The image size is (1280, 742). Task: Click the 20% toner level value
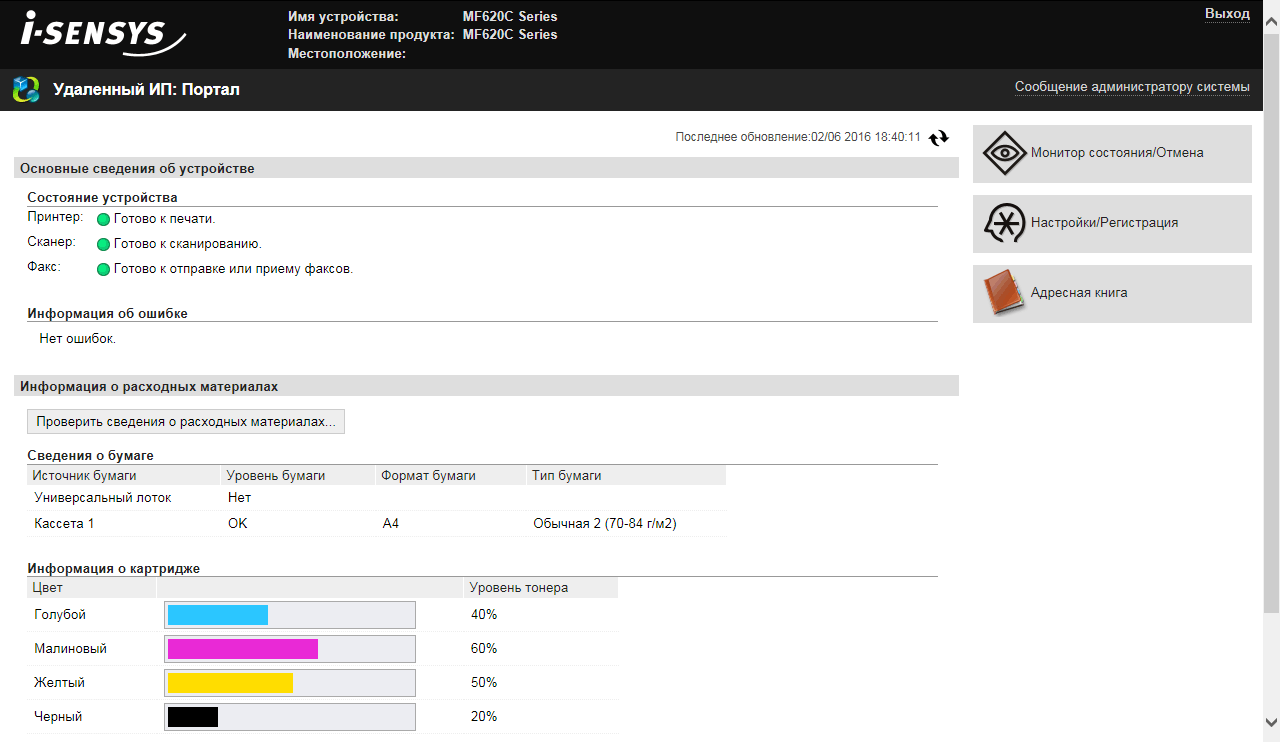pyautogui.click(x=484, y=717)
